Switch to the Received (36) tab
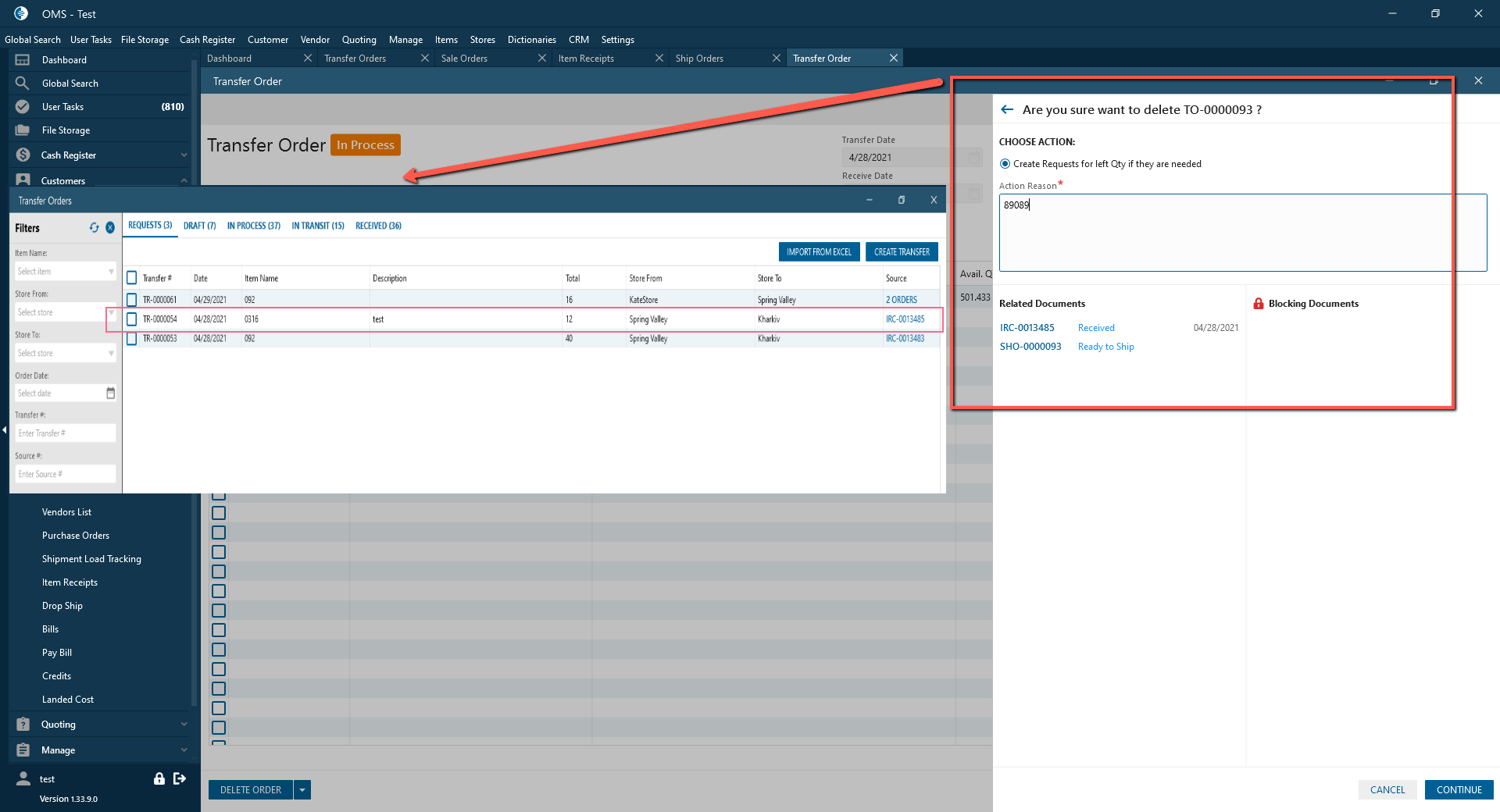This screenshot has width=1500, height=812. pos(379,226)
